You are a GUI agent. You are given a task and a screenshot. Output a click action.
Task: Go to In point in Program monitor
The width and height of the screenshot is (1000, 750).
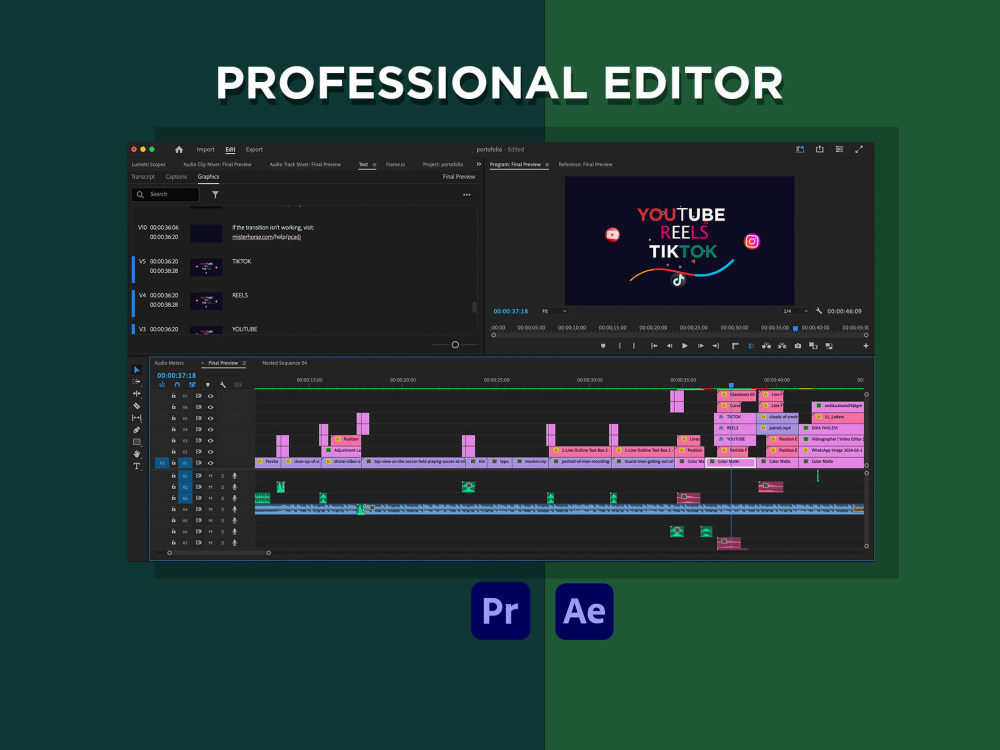[x=654, y=346]
